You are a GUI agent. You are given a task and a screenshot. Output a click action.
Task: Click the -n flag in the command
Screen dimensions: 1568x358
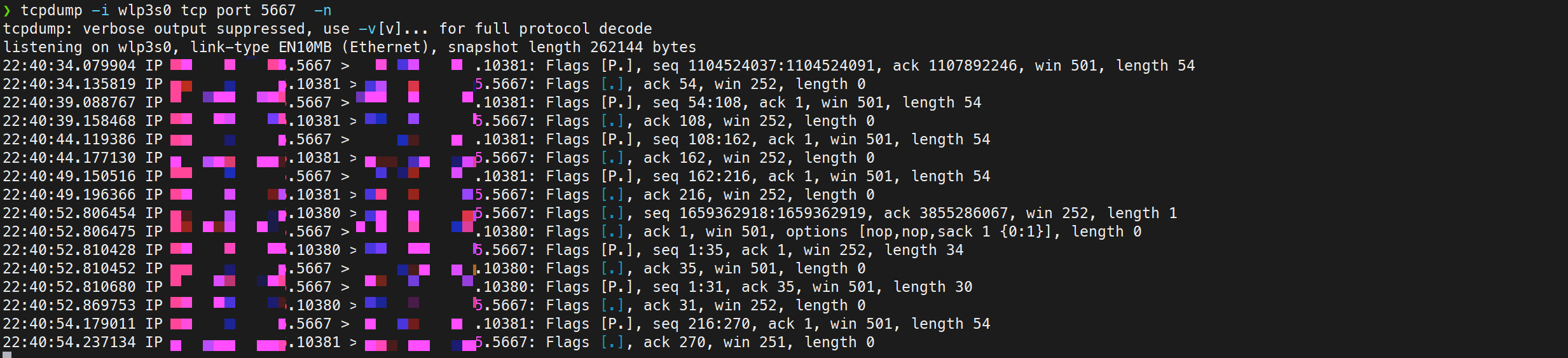322,11
